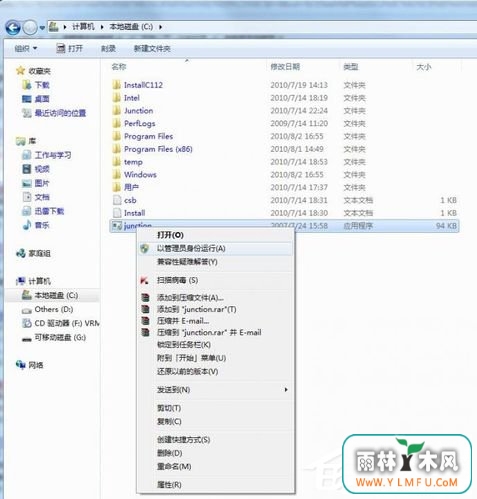Sort by the 类型 column header

351,67
